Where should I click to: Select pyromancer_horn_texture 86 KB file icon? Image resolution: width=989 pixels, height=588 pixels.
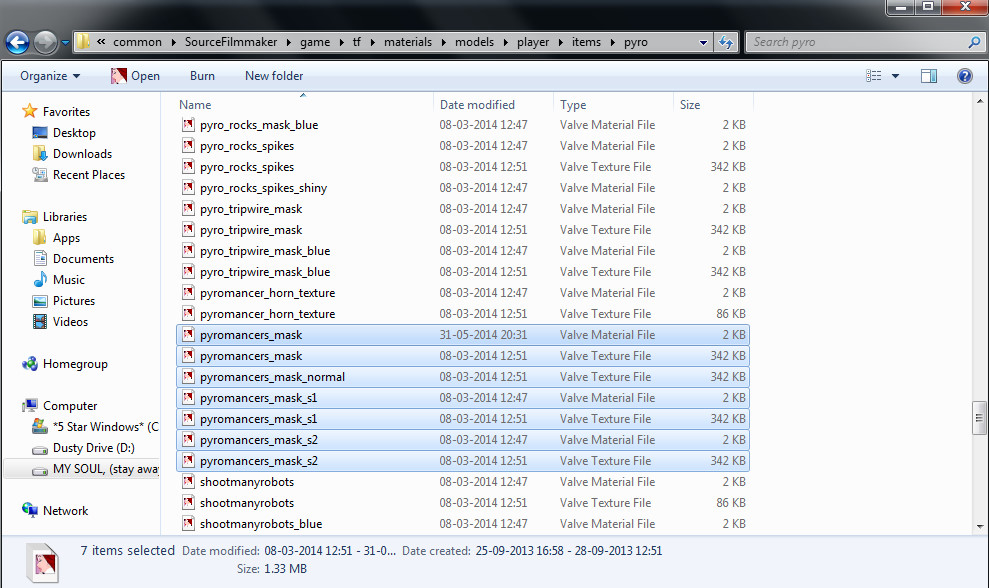tap(188, 314)
